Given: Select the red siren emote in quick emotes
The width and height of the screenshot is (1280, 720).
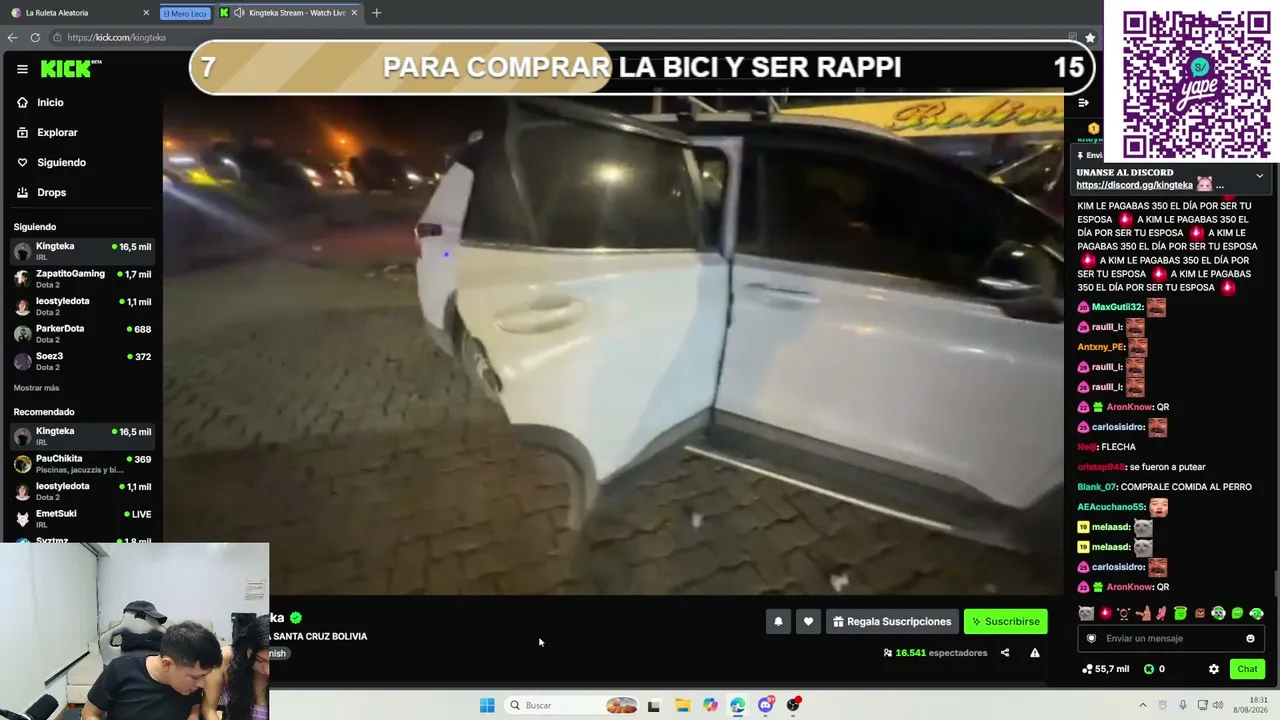Looking at the screenshot, I should pyautogui.click(x=1105, y=613).
